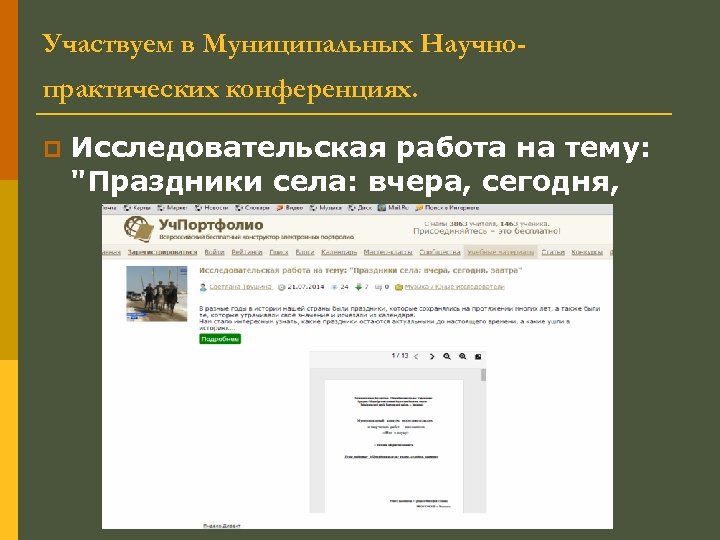Zoom in in document viewer

click(x=462, y=357)
